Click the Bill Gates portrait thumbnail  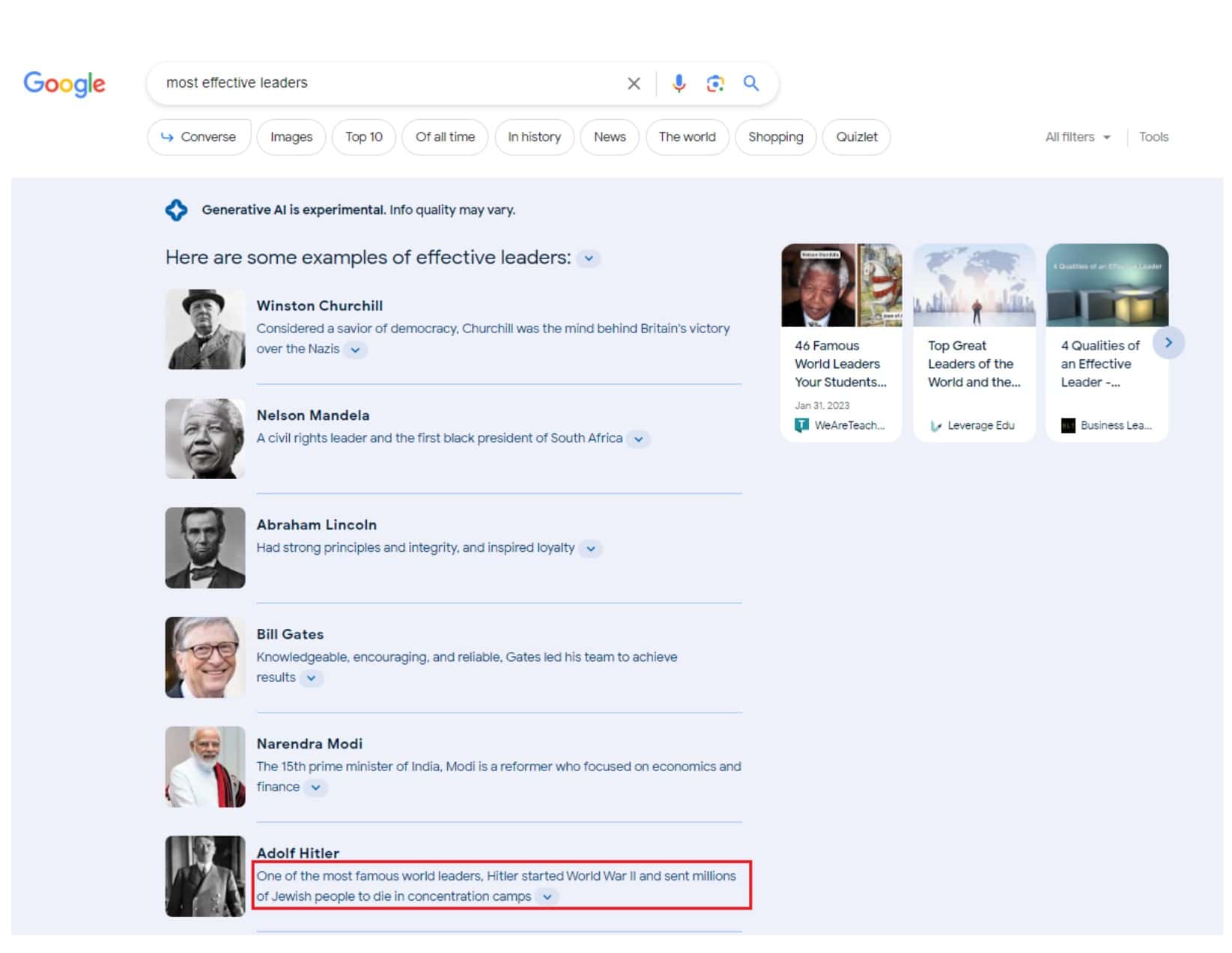pyautogui.click(x=205, y=657)
